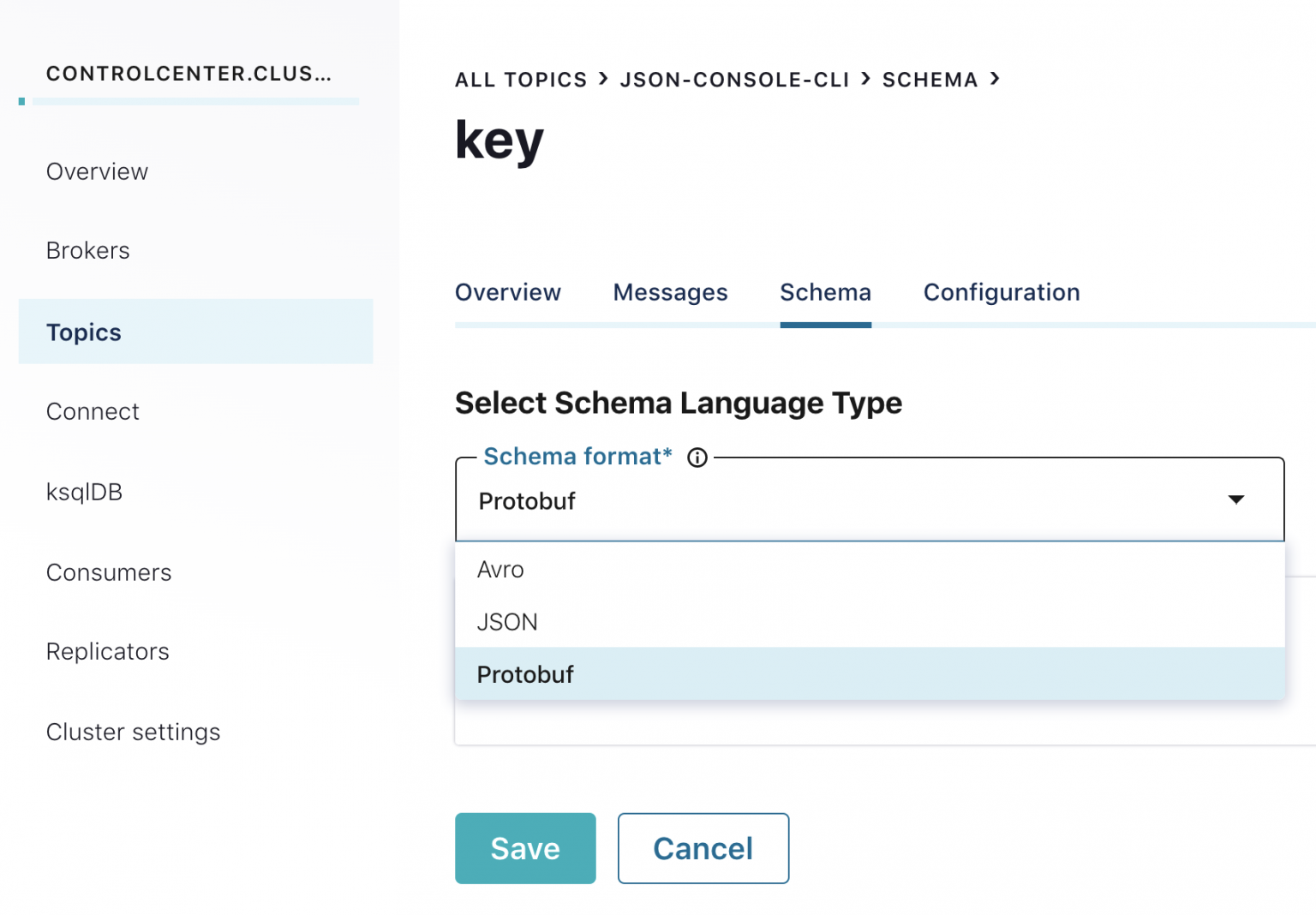Click the chevron after SCHEMA in breadcrumb
Screen dimensions: 1316x915
coord(996,79)
